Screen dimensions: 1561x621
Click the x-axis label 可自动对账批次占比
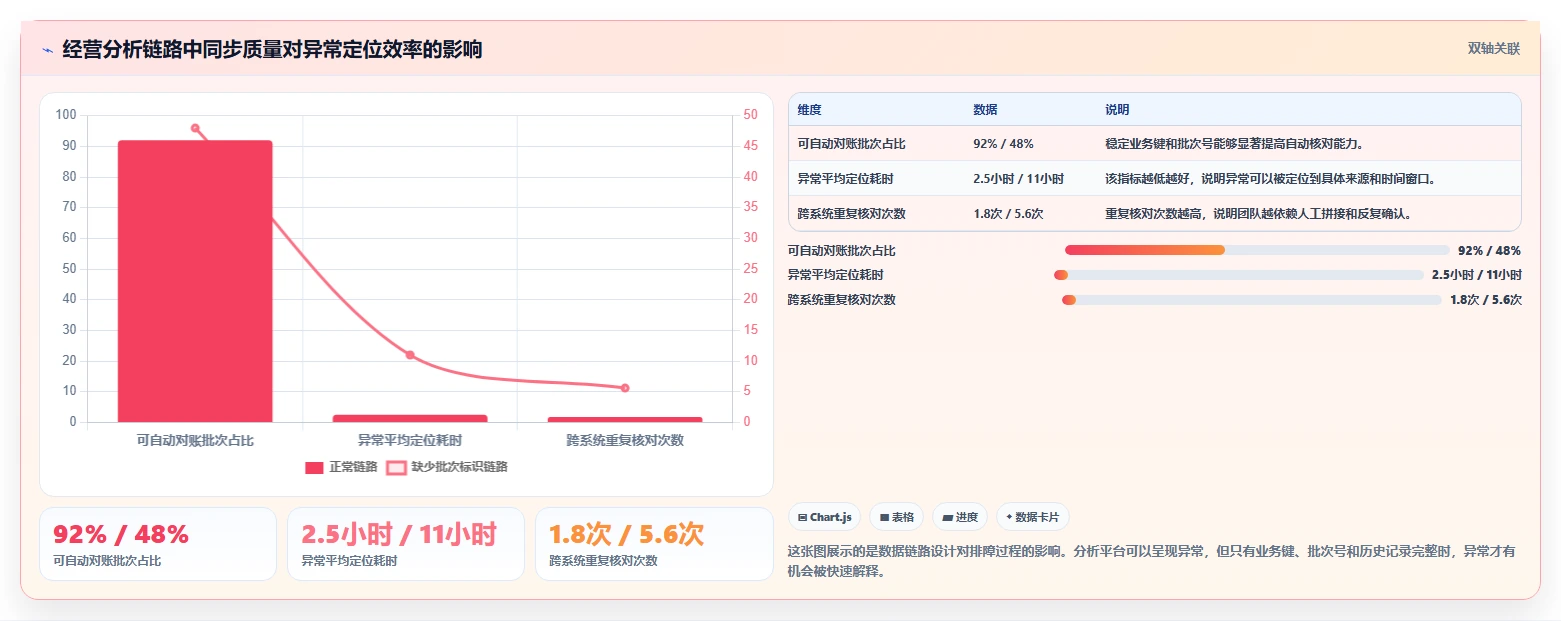point(195,440)
